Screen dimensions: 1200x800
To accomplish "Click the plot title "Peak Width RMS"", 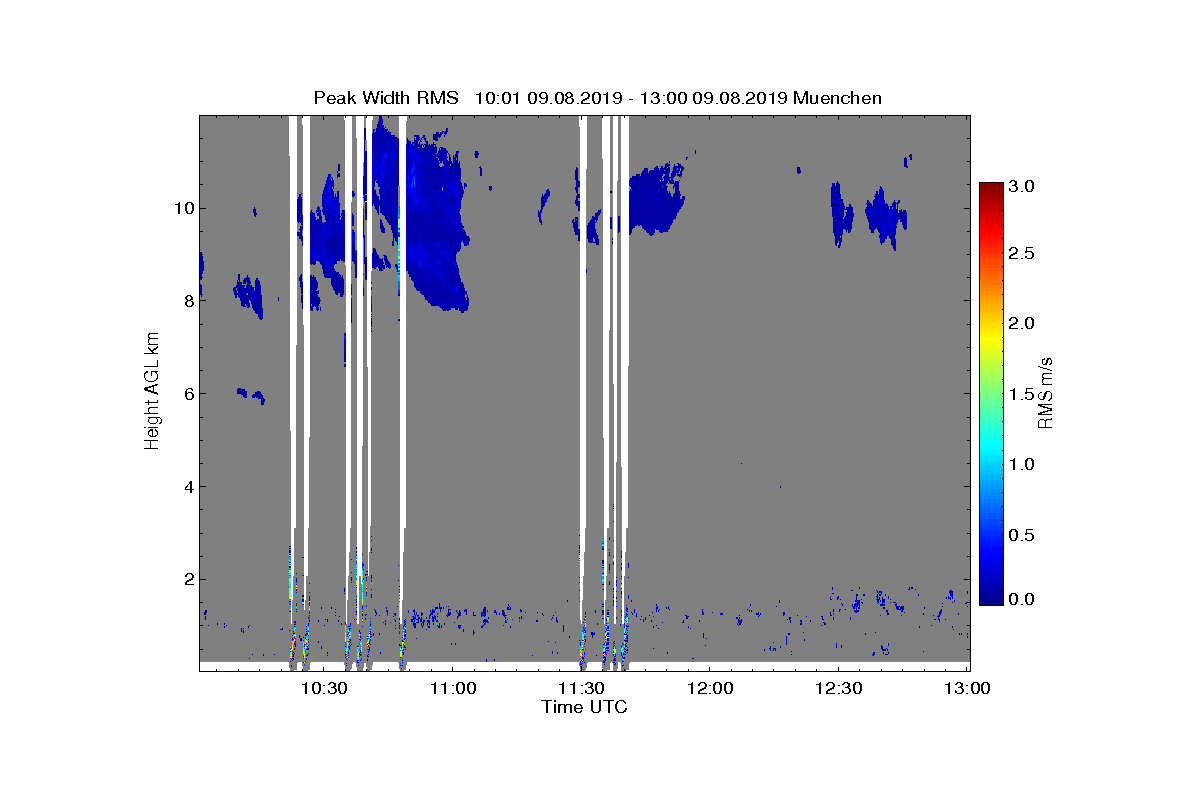I will click(x=386, y=98).
